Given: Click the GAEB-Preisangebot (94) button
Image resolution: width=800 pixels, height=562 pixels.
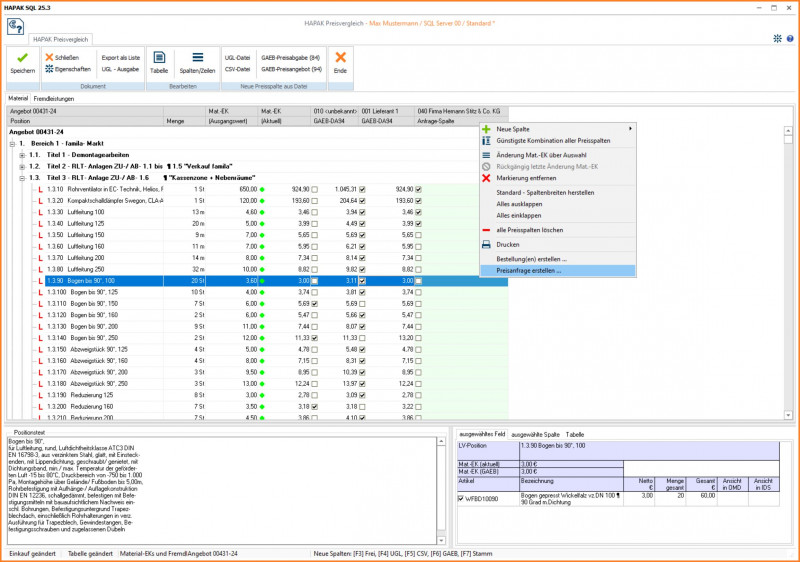Looking at the screenshot, I should (291, 70).
